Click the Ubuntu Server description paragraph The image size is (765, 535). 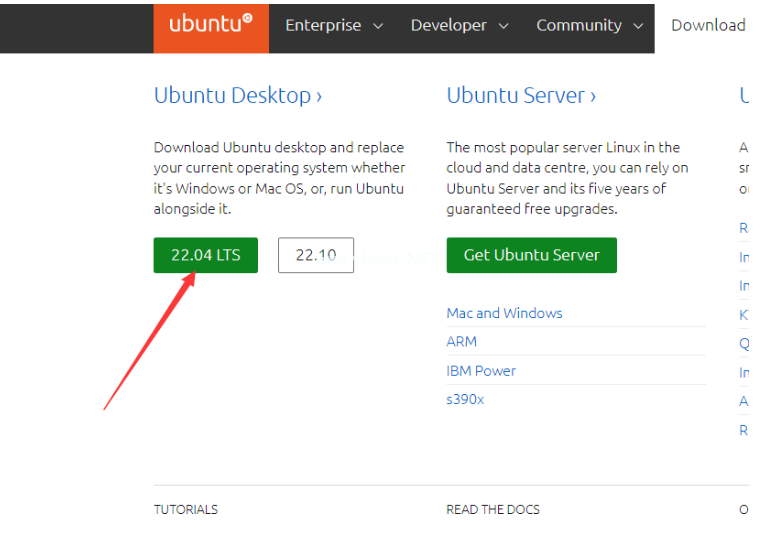(x=567, y=178)
